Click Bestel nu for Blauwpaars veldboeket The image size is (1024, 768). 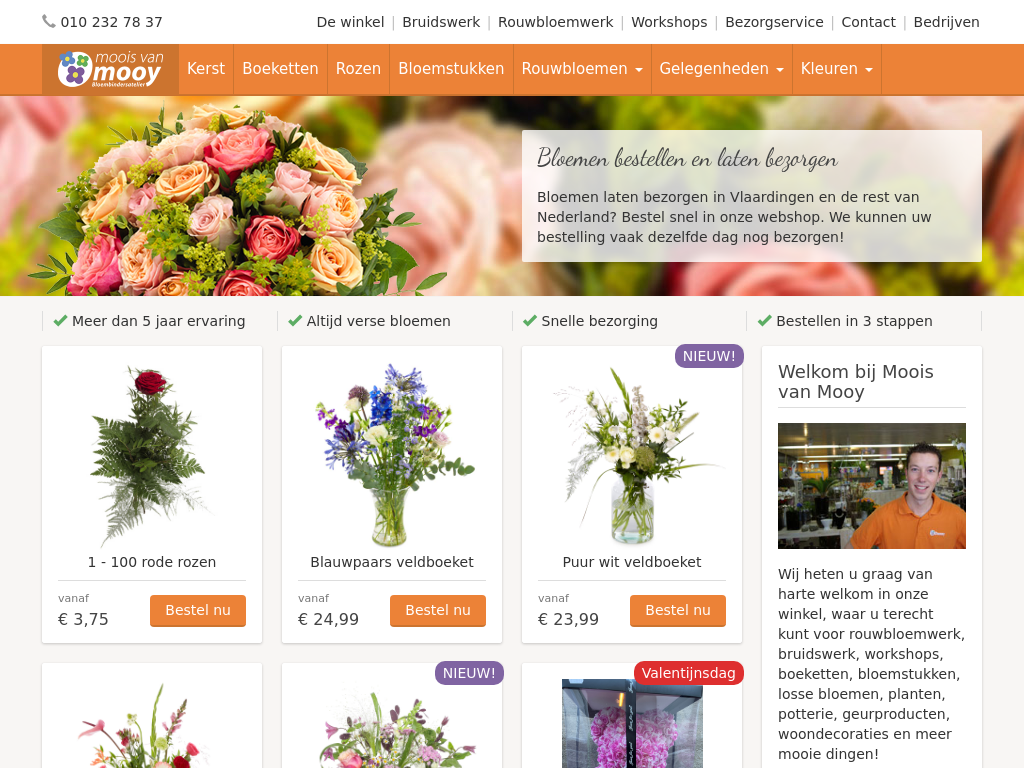[x=438, y=611]
